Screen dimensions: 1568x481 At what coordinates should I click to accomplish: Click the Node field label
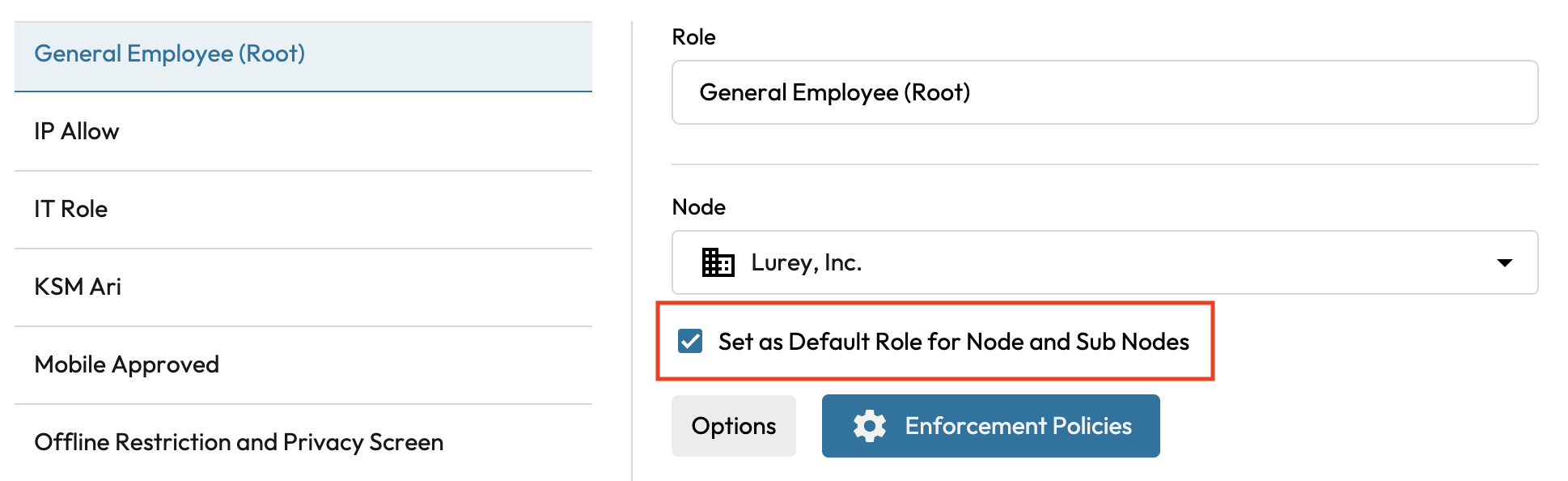tap(698, 207)
